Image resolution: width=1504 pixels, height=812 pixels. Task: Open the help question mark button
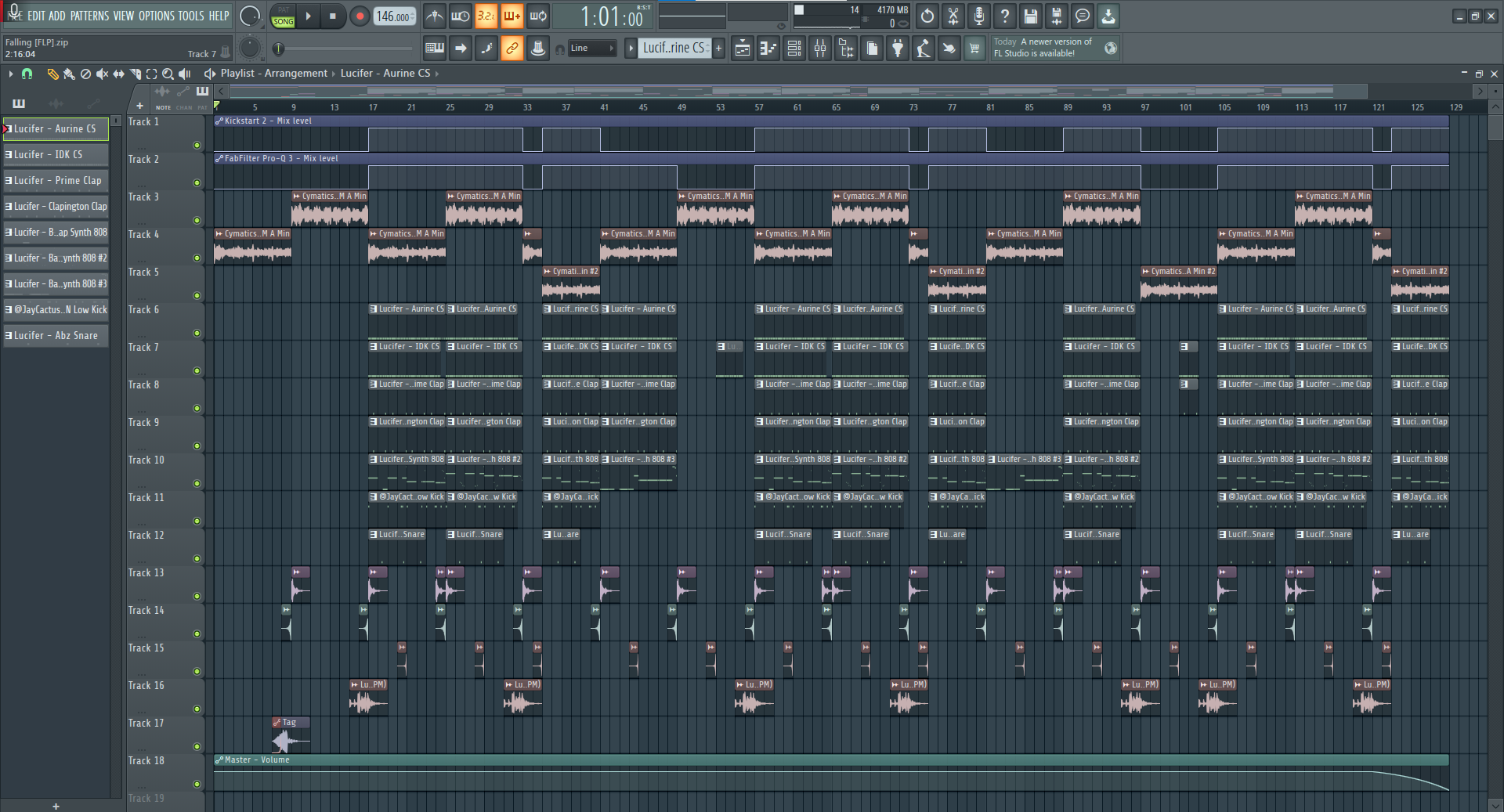pos(1005,16)
